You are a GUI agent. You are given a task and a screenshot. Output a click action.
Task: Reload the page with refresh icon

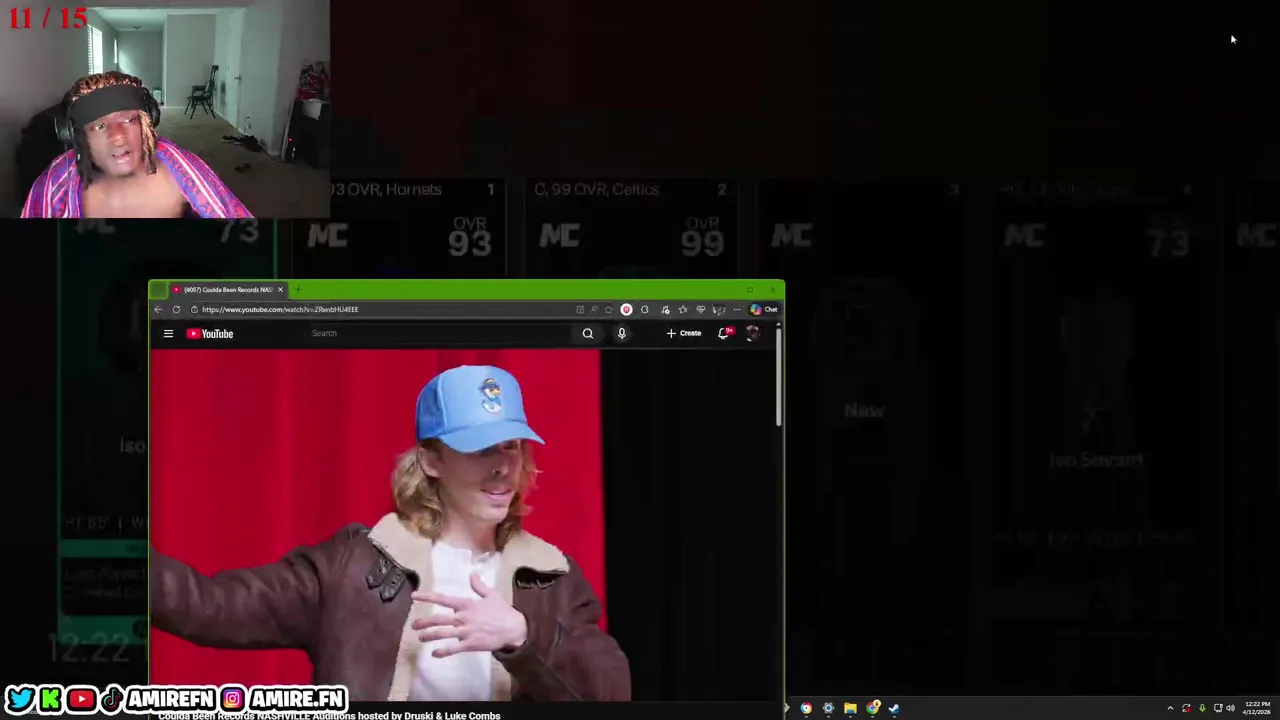176,309
